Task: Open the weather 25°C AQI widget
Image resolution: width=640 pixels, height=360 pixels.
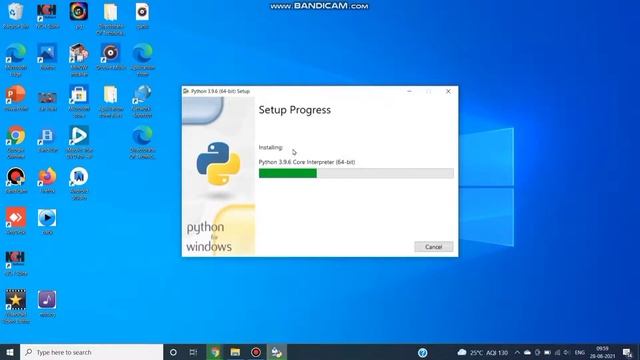Action: [x=482, y=352]
